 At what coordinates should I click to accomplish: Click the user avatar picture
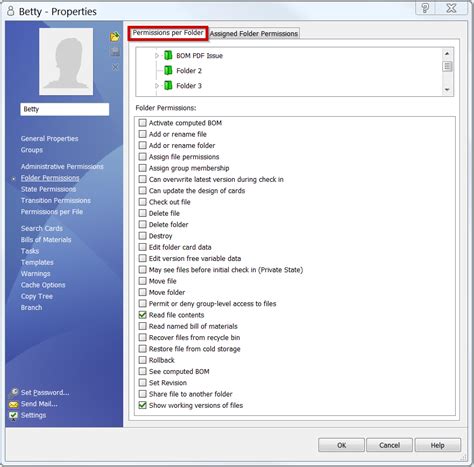click(x=66, y=61)
